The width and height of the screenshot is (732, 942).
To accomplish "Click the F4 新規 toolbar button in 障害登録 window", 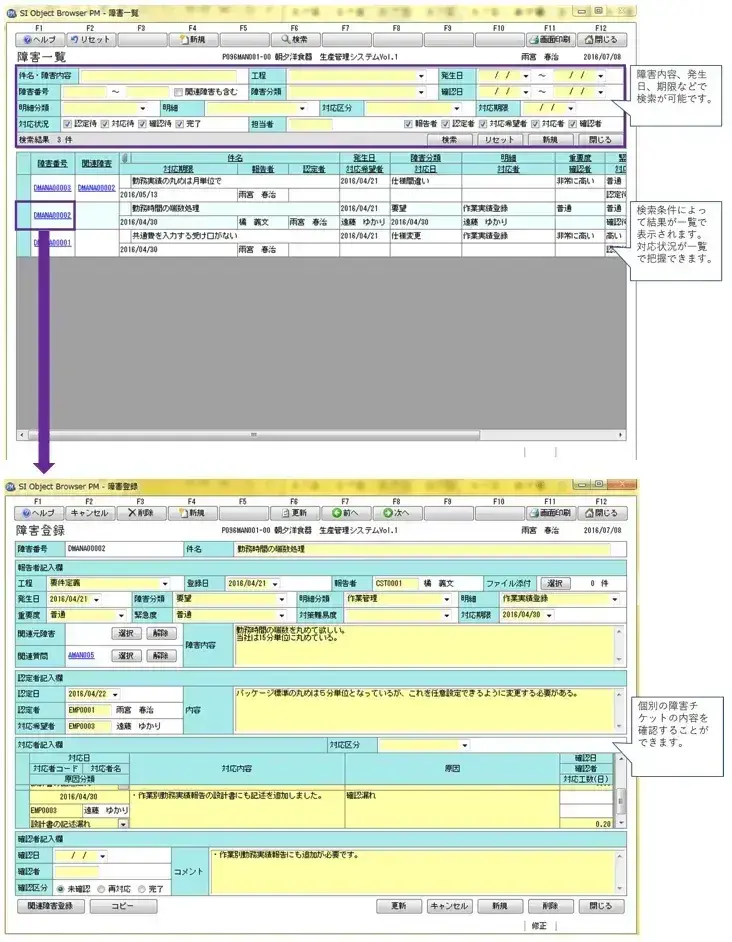I will tap(192, 513).
